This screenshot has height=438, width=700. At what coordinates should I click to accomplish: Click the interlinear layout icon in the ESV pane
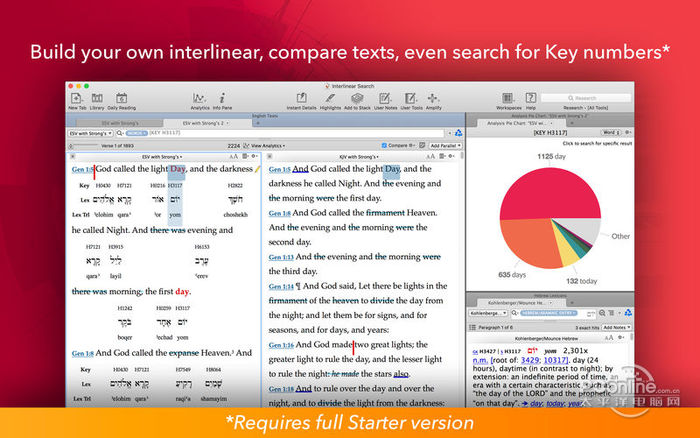coord(245,157)
